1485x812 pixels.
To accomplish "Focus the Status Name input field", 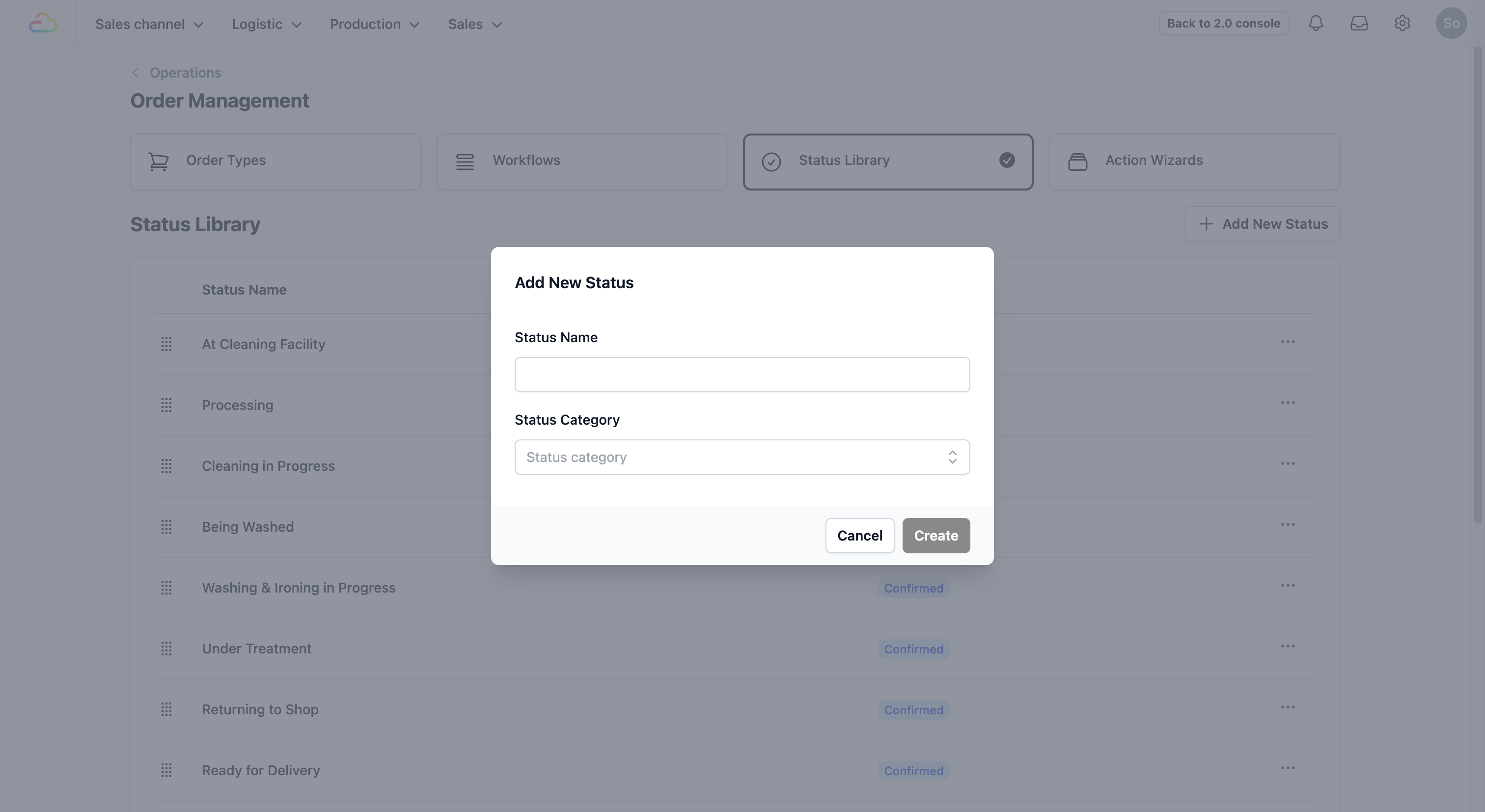I will 742,375.
